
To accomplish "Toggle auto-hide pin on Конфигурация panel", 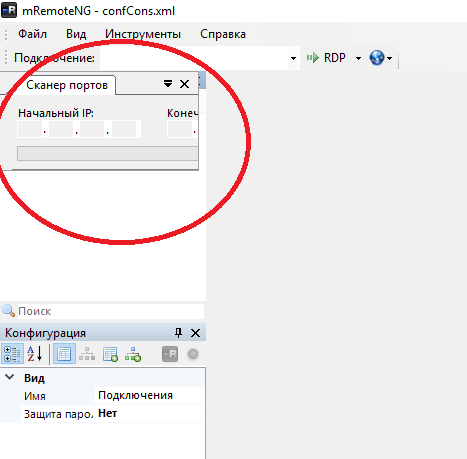I will (178, 333).
